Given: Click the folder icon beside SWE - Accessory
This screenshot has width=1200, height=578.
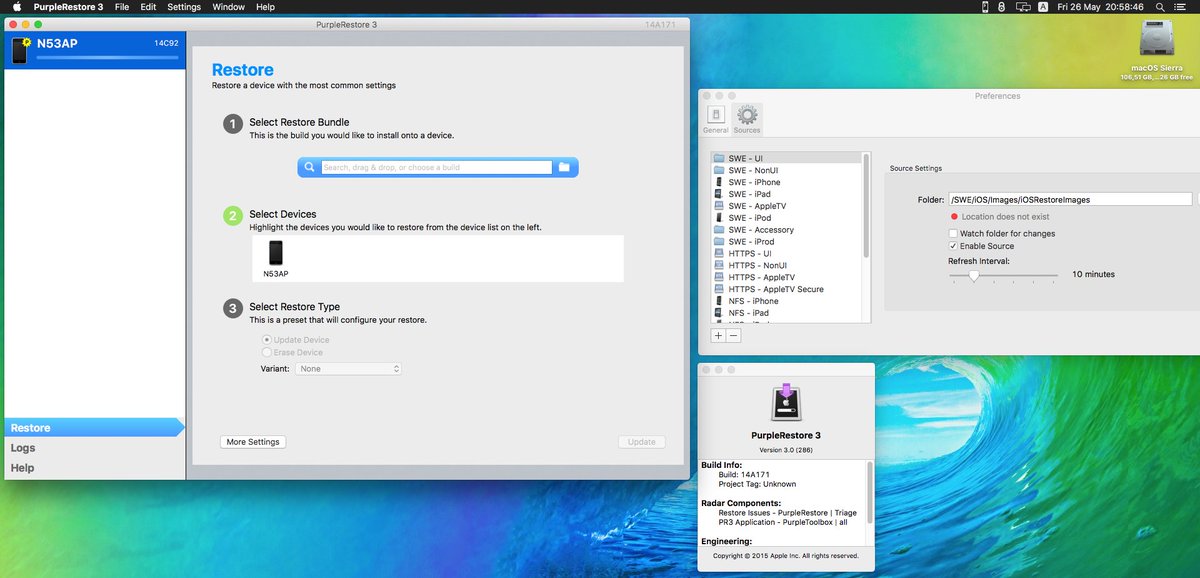Looking at the screenshot, I should point(719,229).
